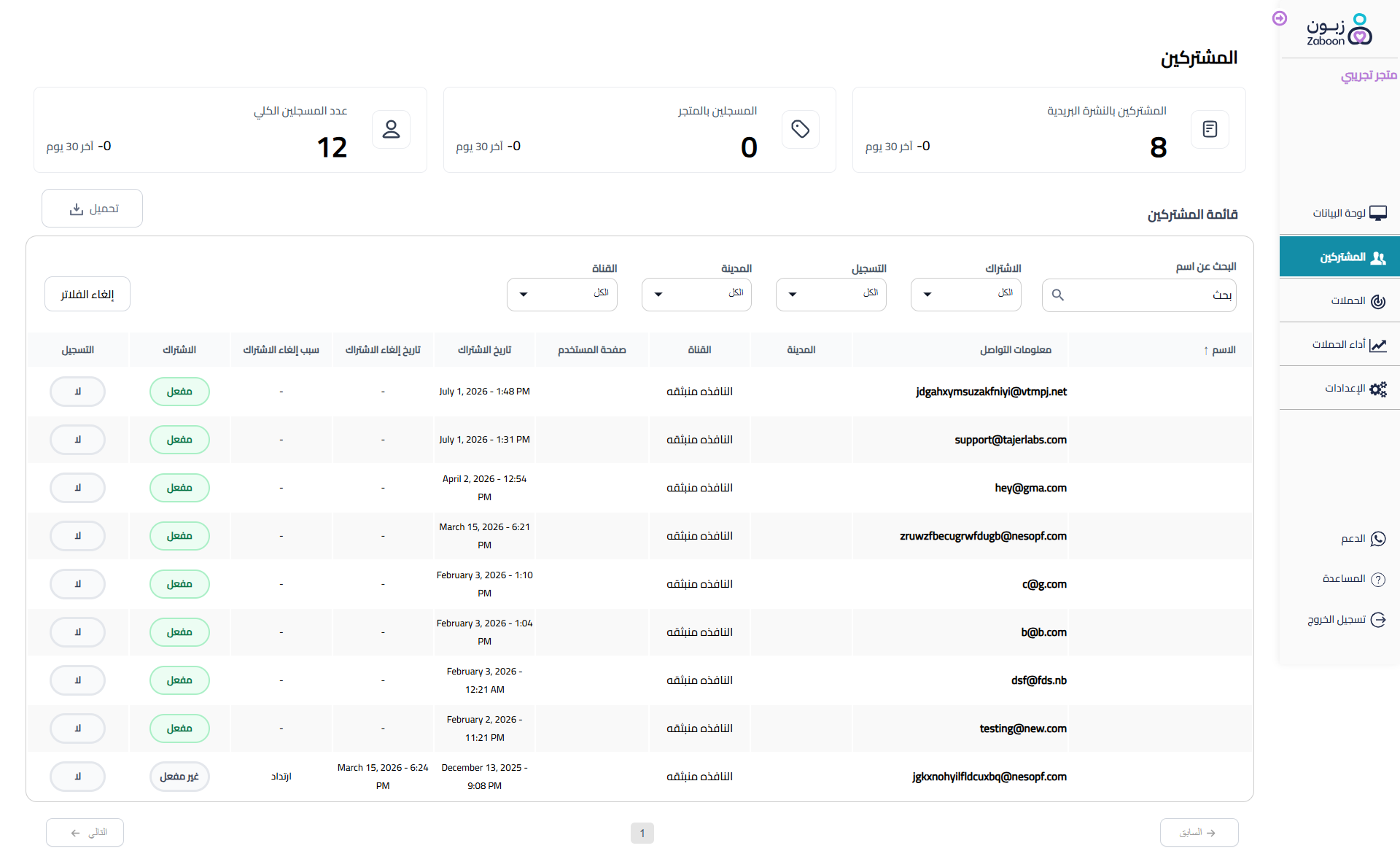
Task: Click التالي pagination button
Action: (85, 832)
